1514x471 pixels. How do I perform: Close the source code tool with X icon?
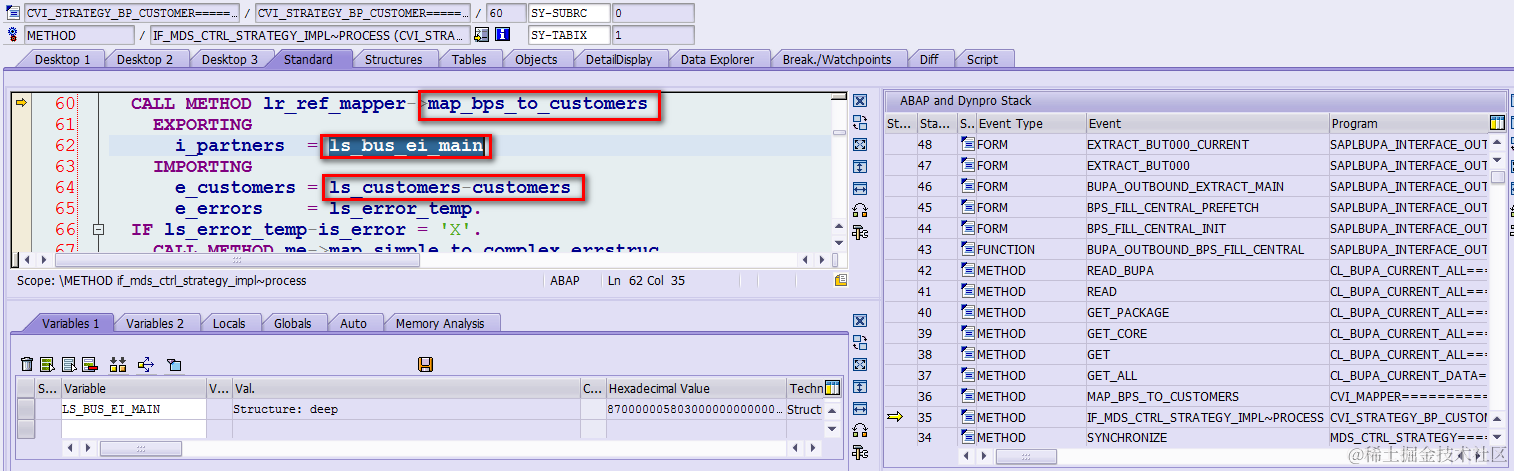[x=859, y=101]
